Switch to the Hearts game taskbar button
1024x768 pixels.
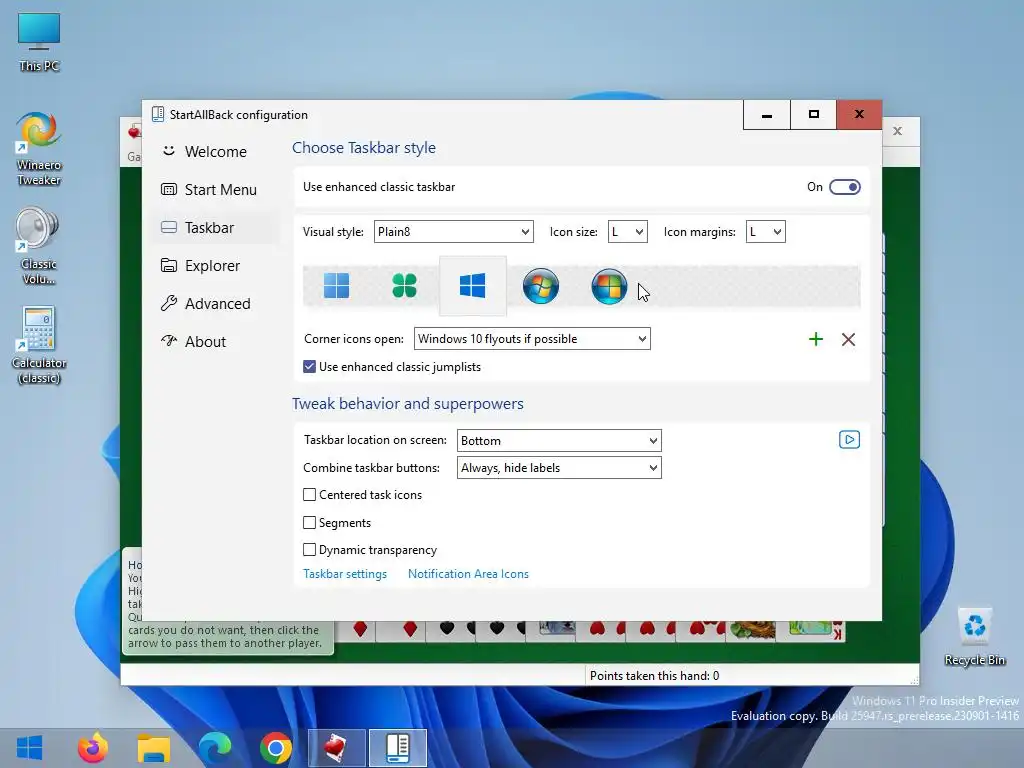click(337, 748)
